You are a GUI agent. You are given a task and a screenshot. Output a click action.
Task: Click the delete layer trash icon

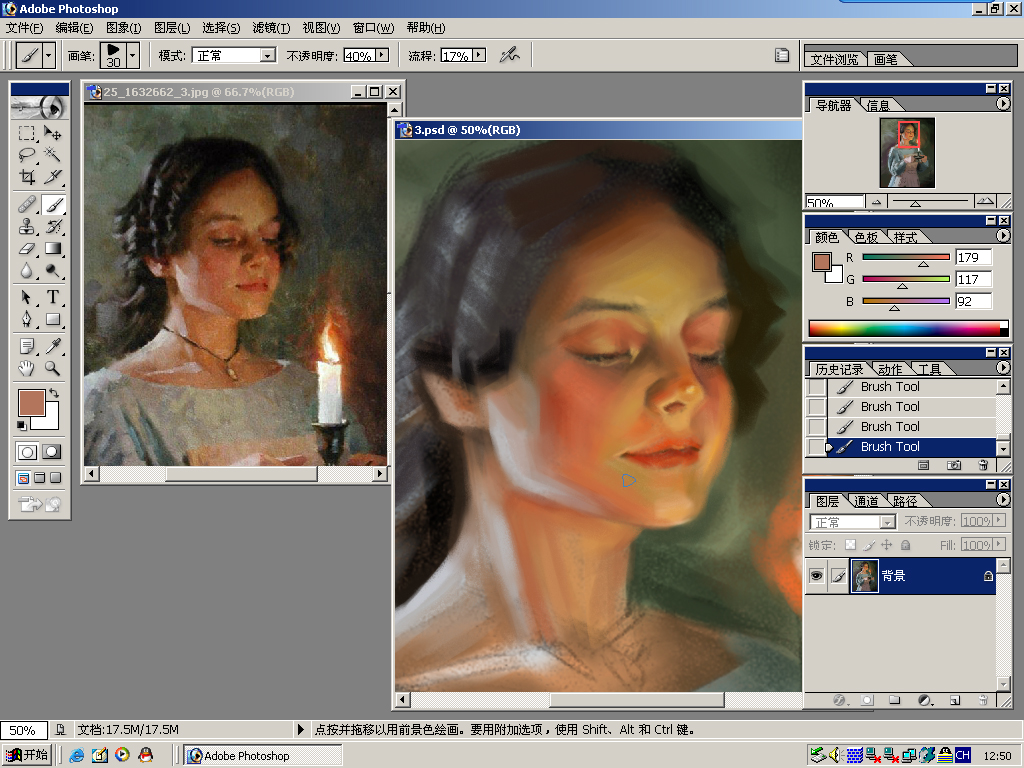(983, 700)
